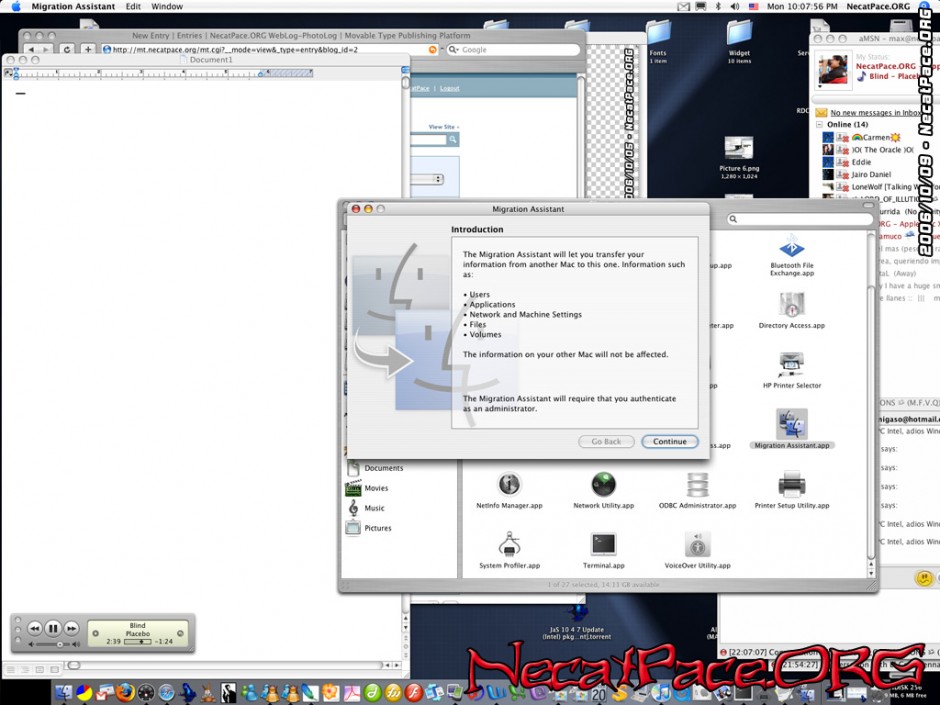Screen dimensions: 940x705
Task: Select contact The Oracle in aMSN
Action: 869,150
